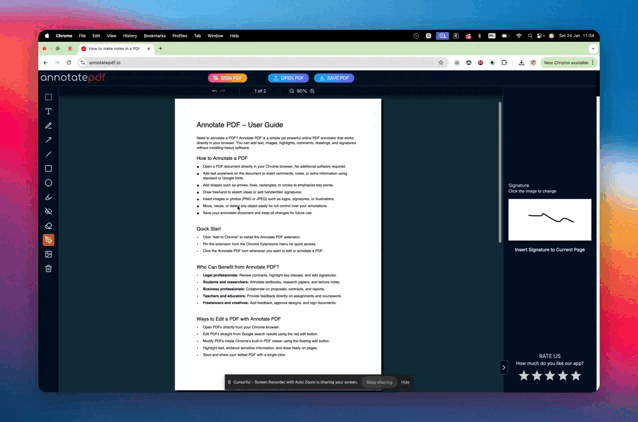The image size is (638, 422).
Task: Click the signature image thumbnail
Action: 549,219
